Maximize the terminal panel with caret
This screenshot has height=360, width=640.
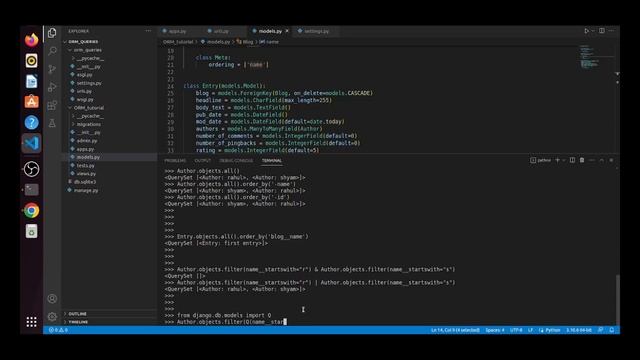point(601,160)
